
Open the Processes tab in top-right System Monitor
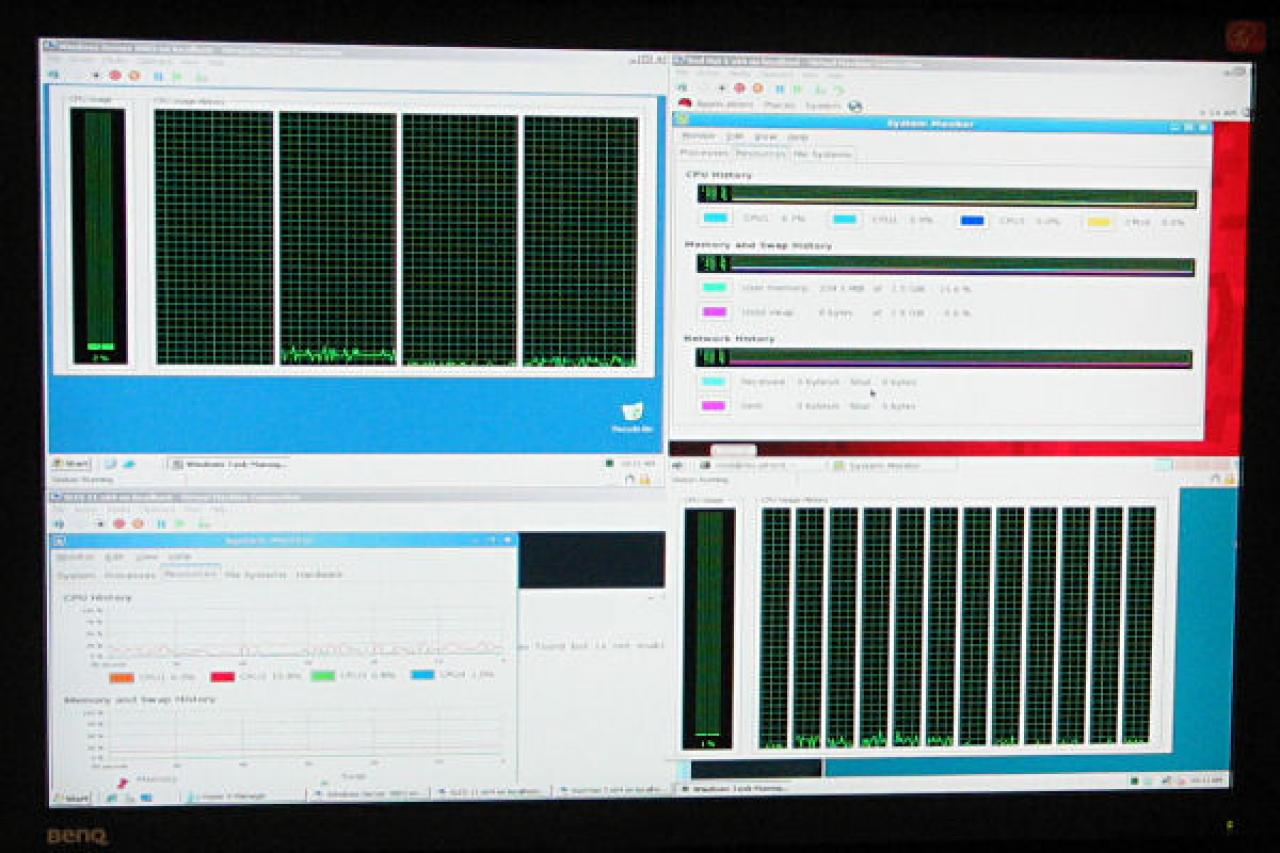[x=704, y=154]
